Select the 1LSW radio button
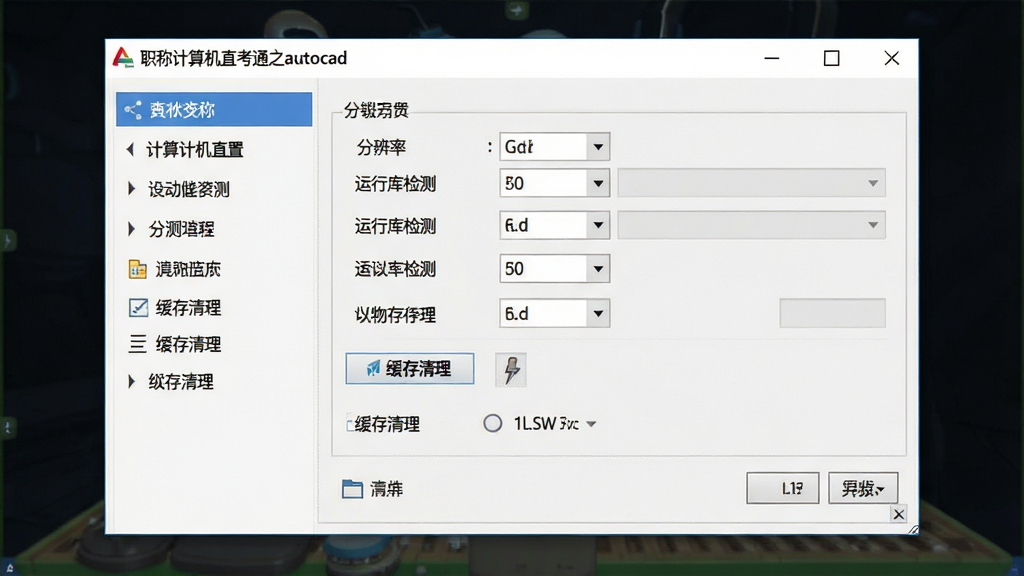 492,423
